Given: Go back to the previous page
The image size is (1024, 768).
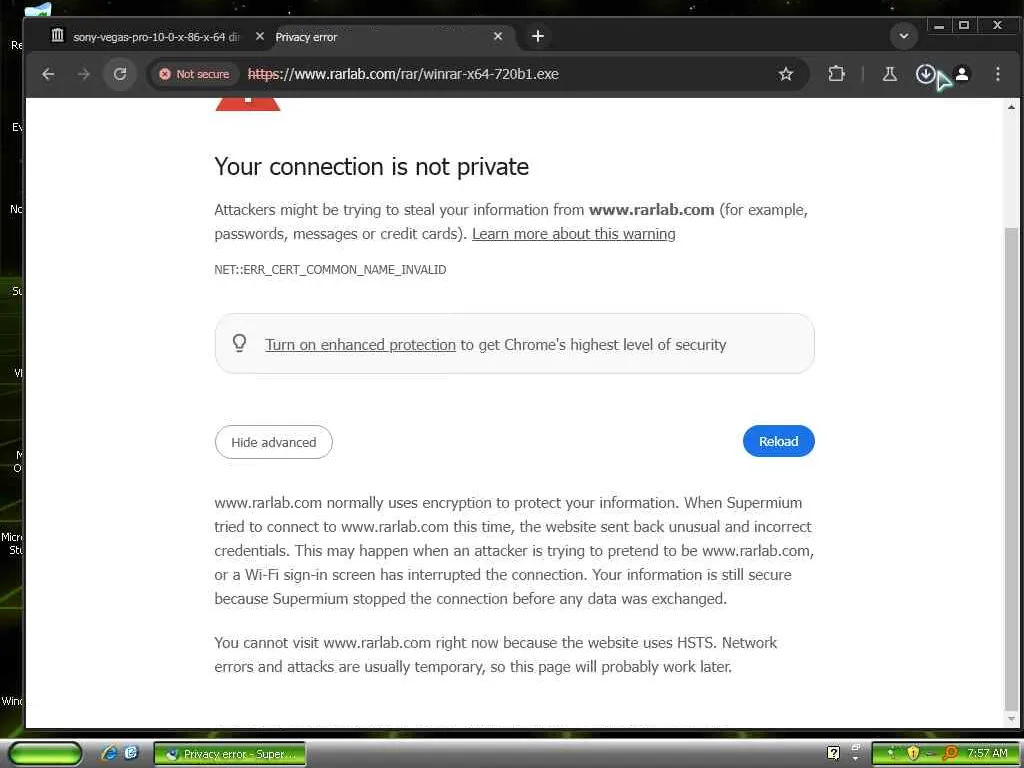Looking at the screenshot, I should [48, 74].
